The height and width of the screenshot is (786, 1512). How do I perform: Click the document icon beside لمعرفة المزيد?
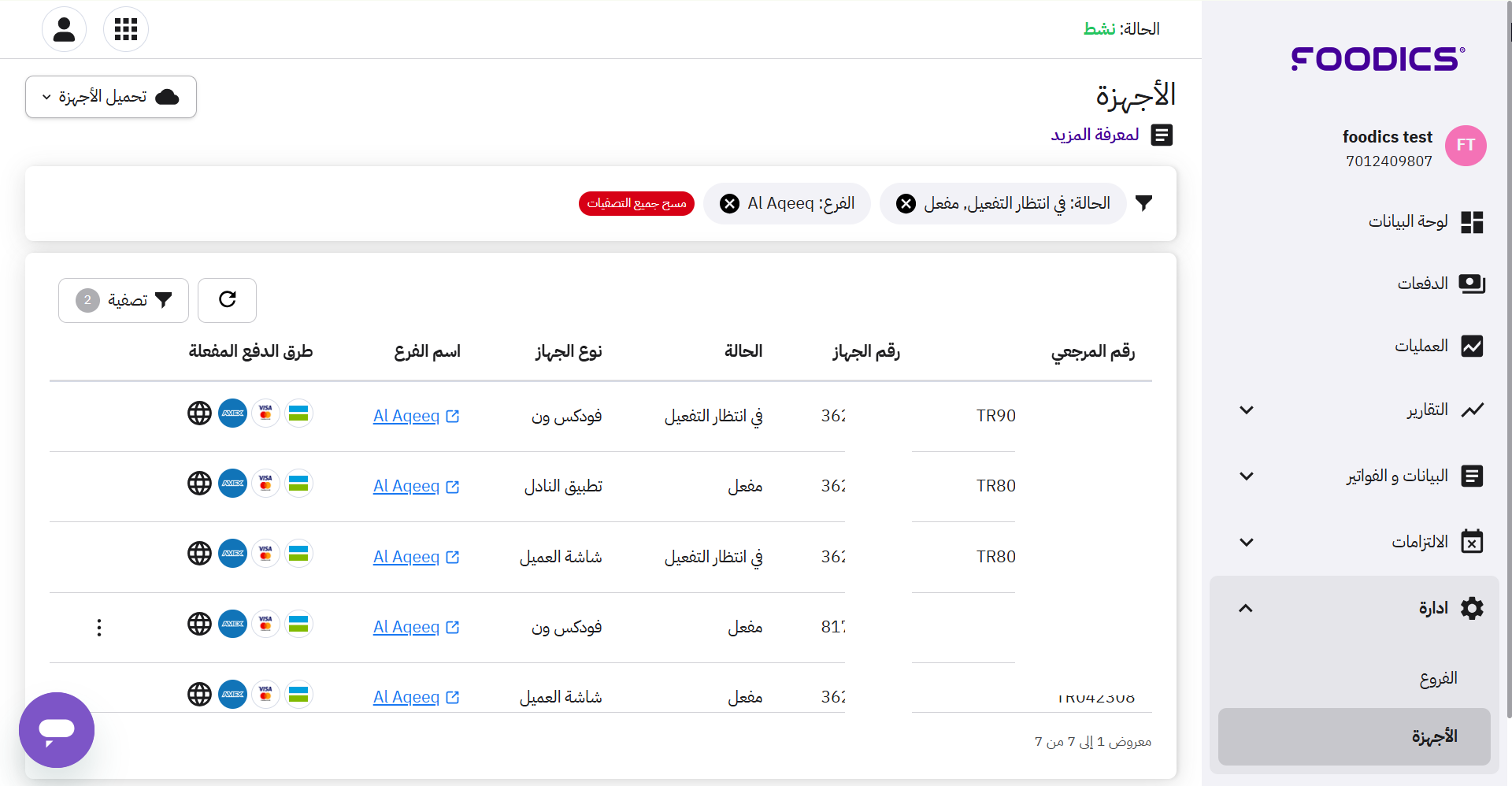(1162, 135)
